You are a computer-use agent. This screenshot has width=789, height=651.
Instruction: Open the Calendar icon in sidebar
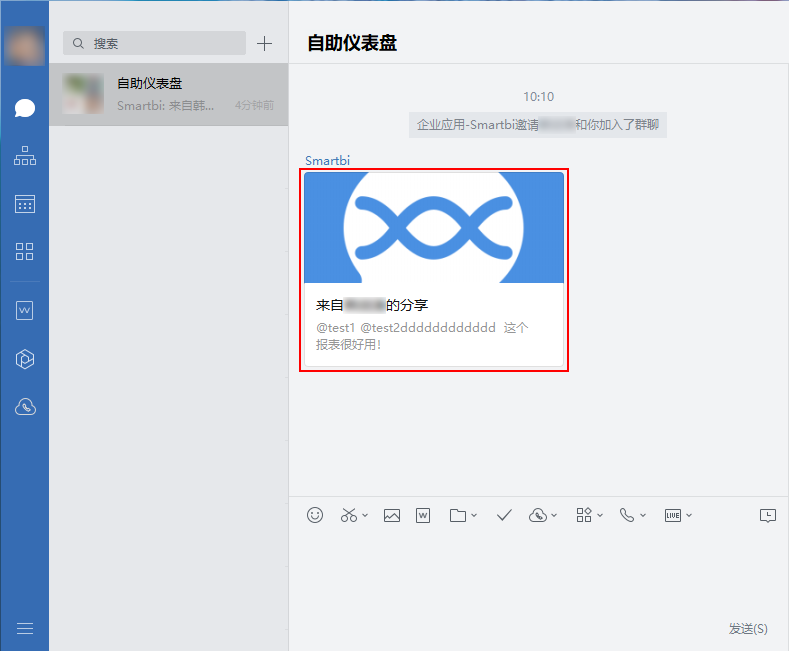25,204
